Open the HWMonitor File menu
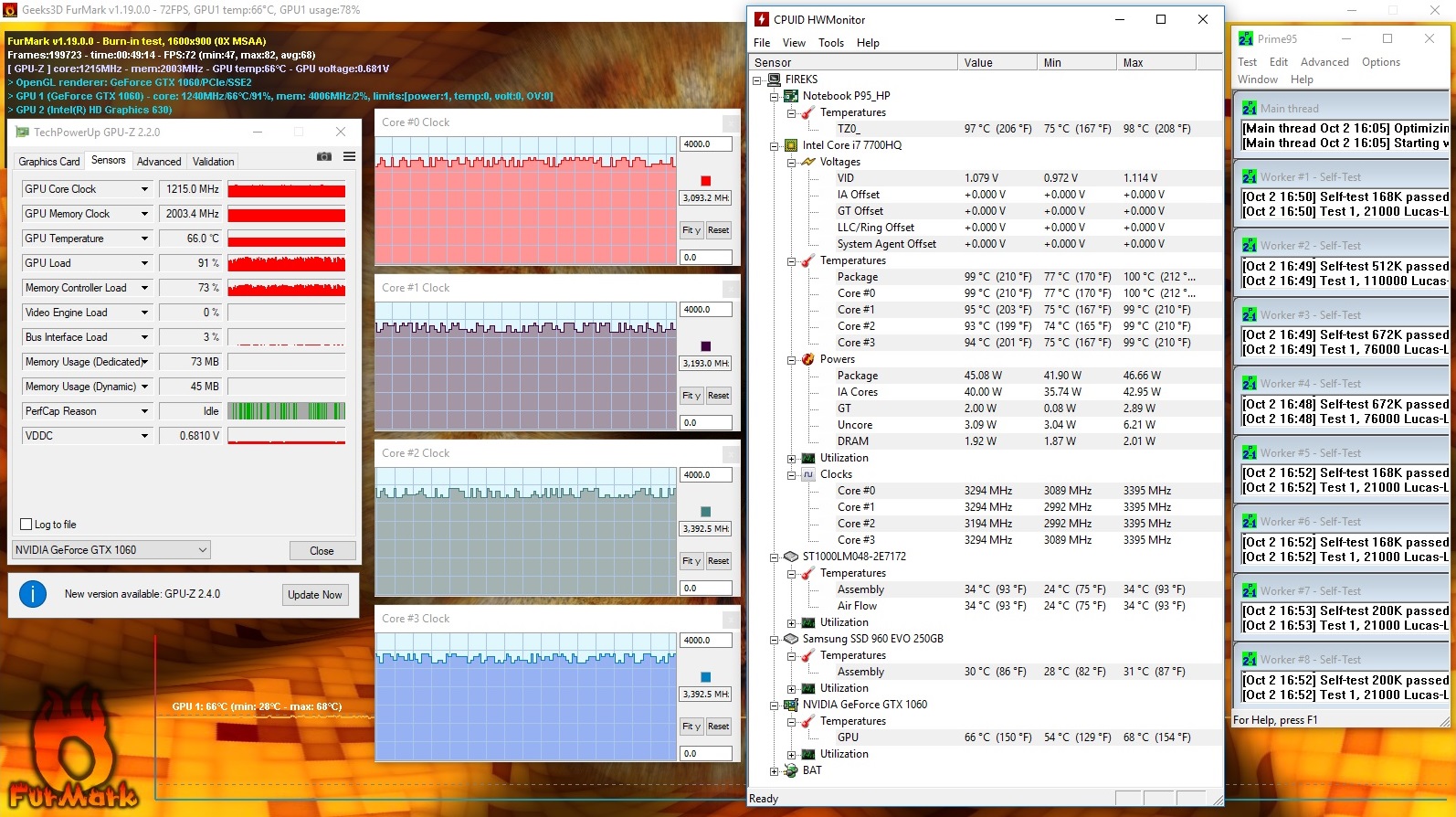 pos(762,43)
